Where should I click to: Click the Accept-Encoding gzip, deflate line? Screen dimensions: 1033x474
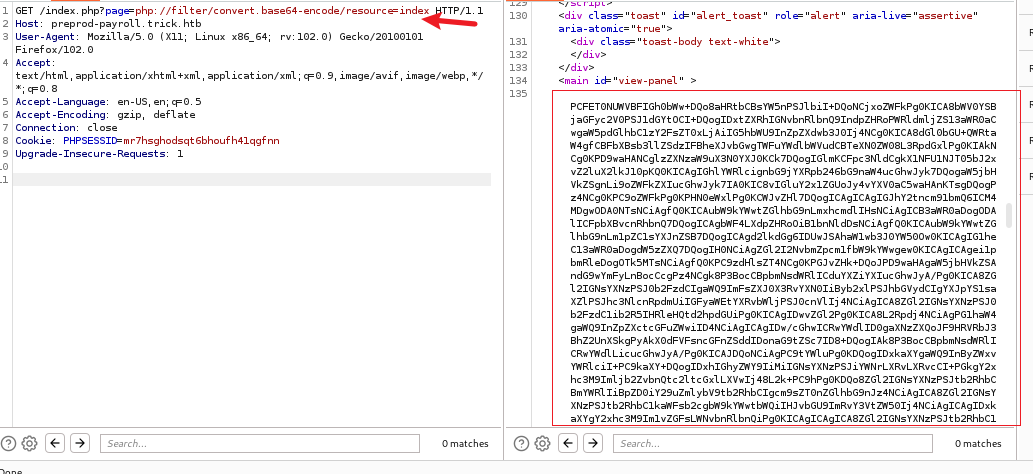click(x=105, y=115)
